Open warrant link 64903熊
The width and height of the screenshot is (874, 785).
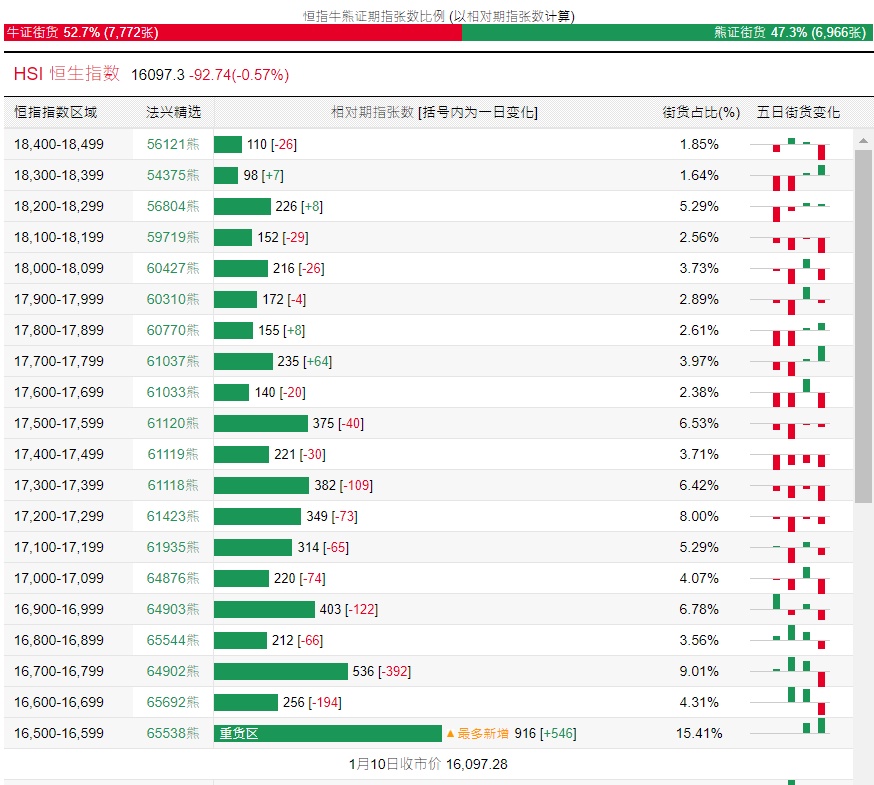click(x=173, y=609)
